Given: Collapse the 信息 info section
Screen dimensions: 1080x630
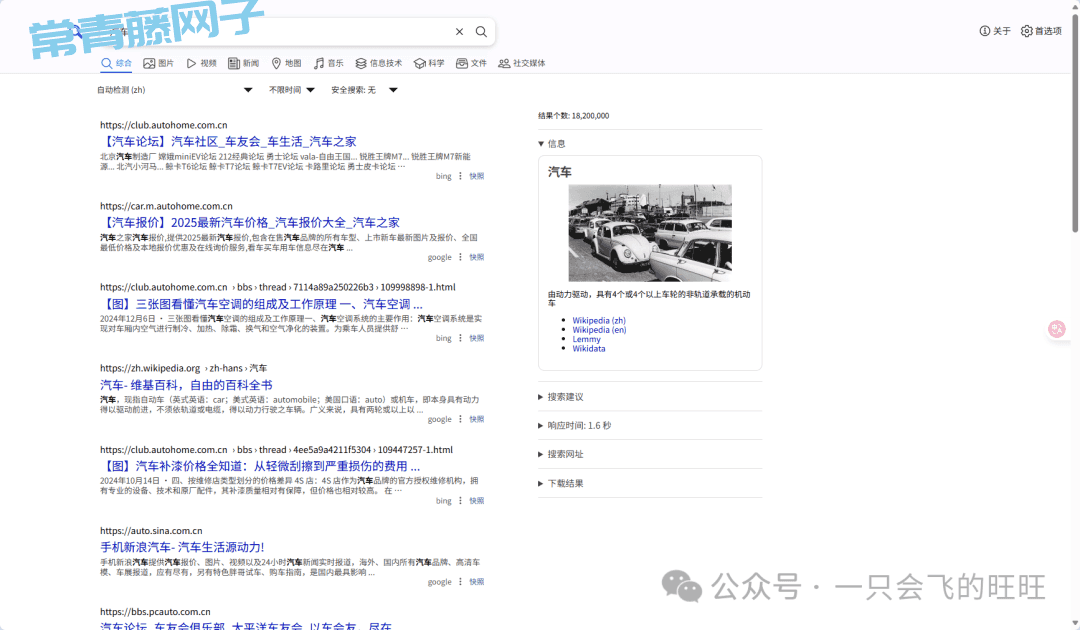Looking at the screenshot, I should [x=552, y=144].
